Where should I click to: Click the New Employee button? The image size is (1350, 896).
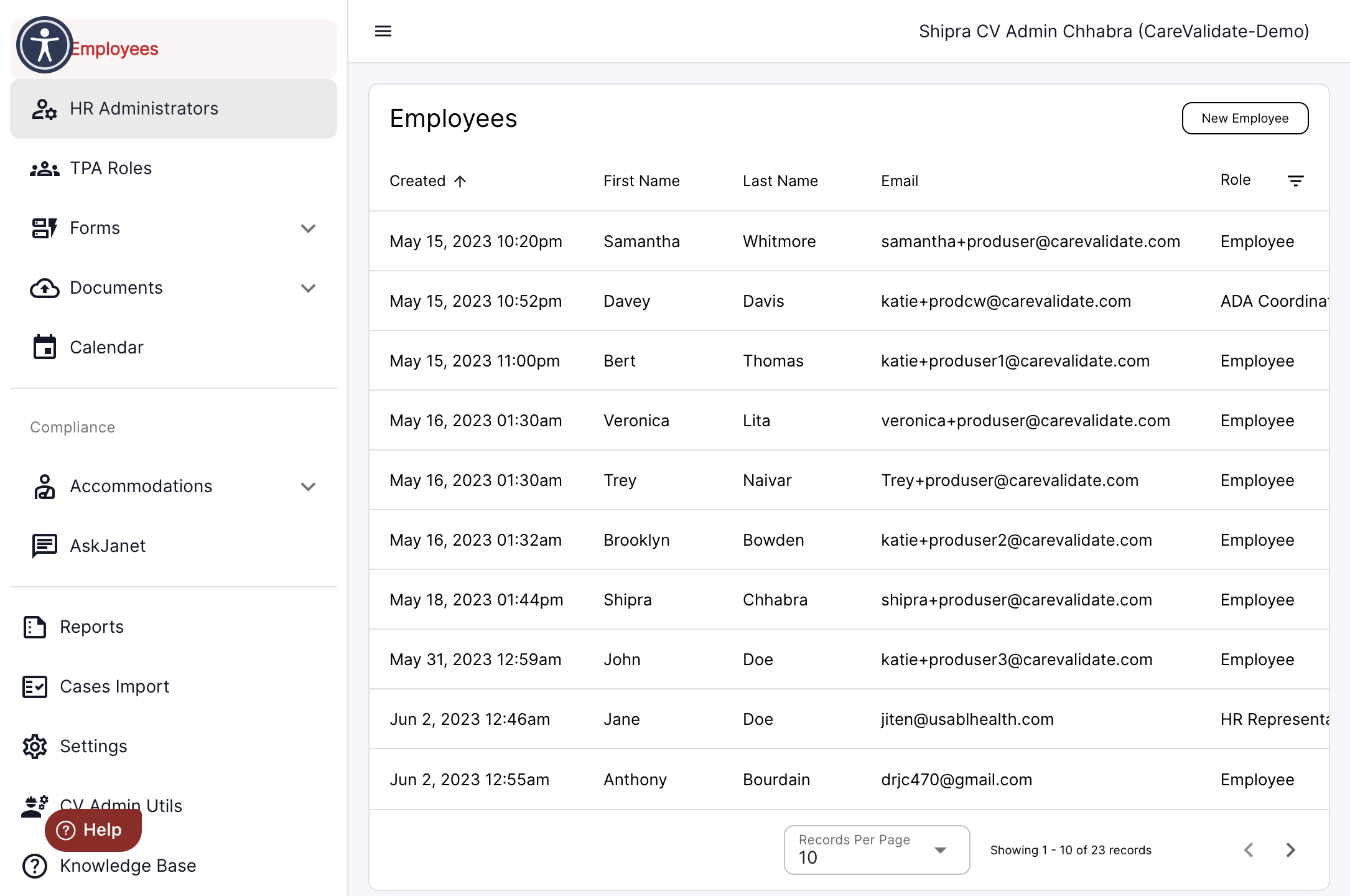click(x=1245, y=118)
